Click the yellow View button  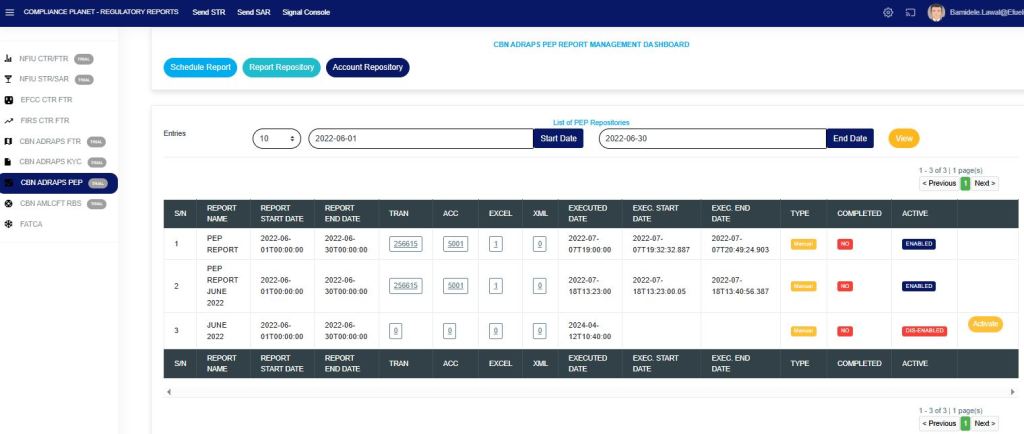(x=903, y=139)
